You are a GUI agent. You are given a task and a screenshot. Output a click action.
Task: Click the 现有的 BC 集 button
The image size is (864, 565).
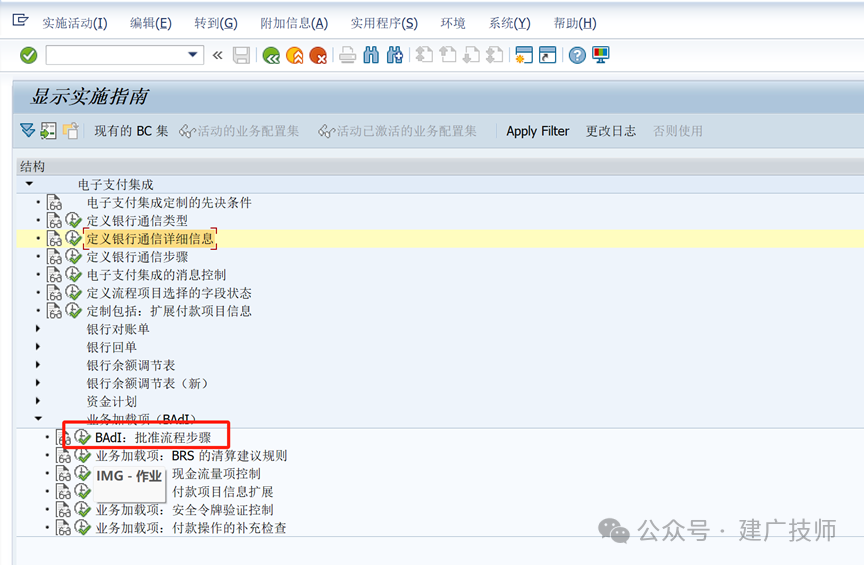click(x=131, y=131)
